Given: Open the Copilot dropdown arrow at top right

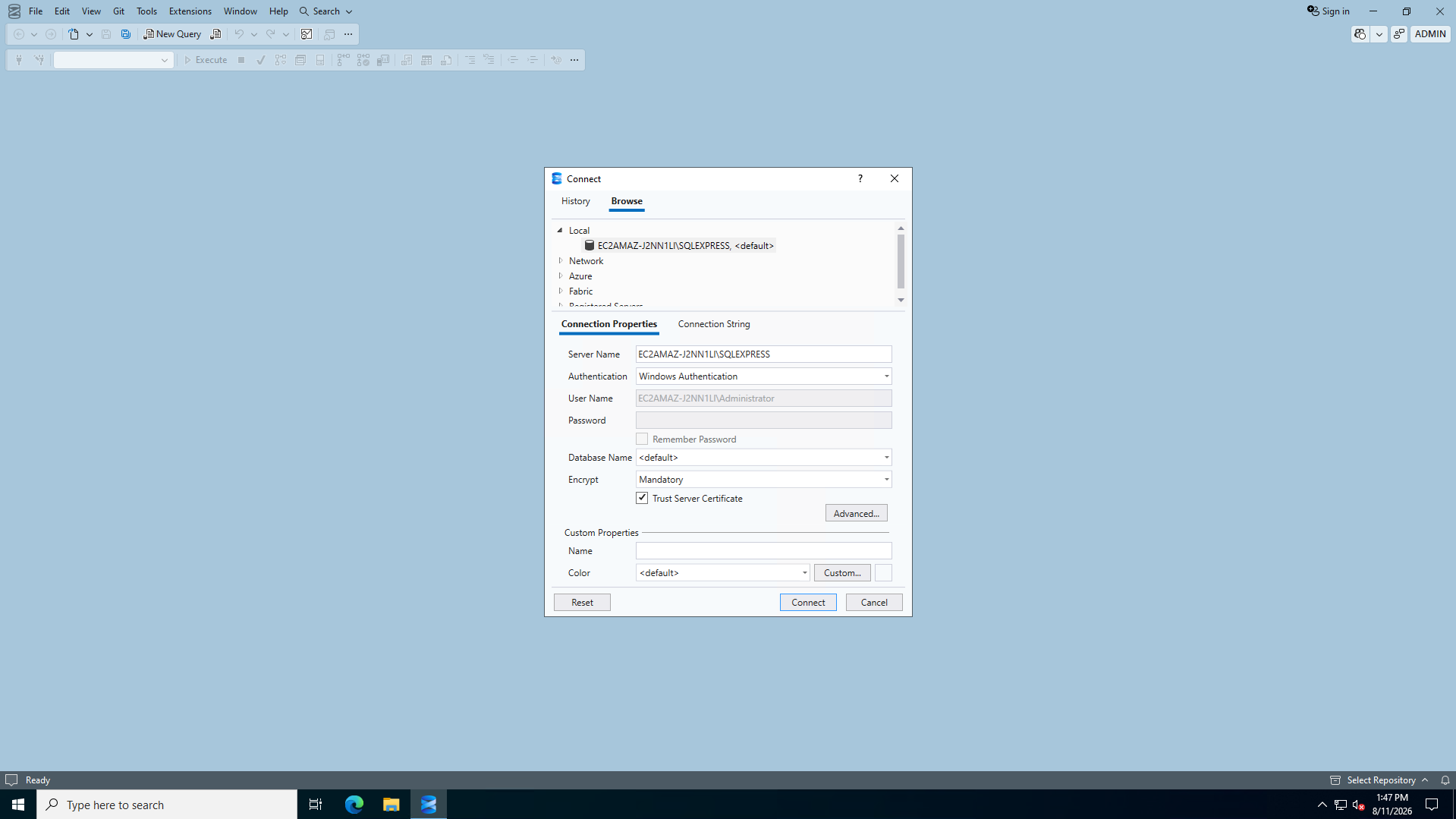Looking at the screenshot, I should [x=1379, y=34].
